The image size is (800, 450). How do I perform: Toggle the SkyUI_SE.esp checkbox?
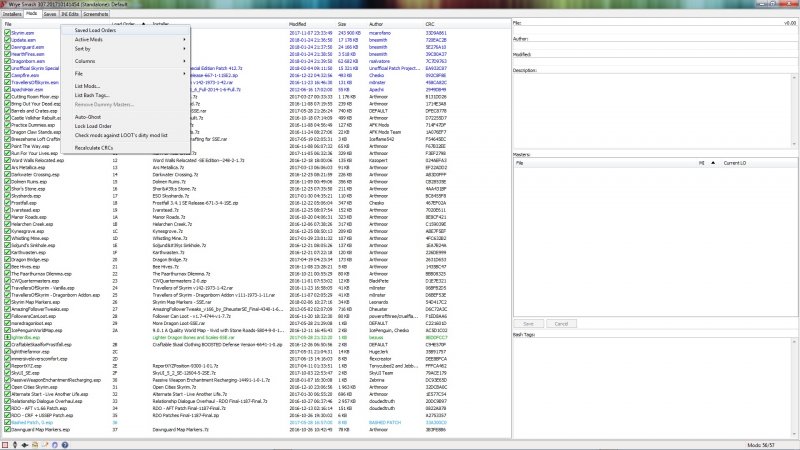7,373
